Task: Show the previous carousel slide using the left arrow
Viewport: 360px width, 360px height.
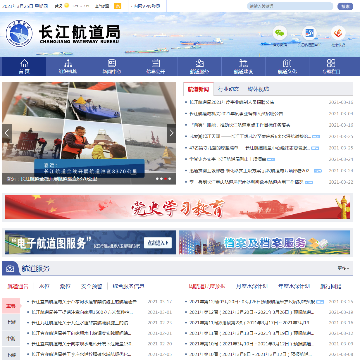Action: coord(7,133)
